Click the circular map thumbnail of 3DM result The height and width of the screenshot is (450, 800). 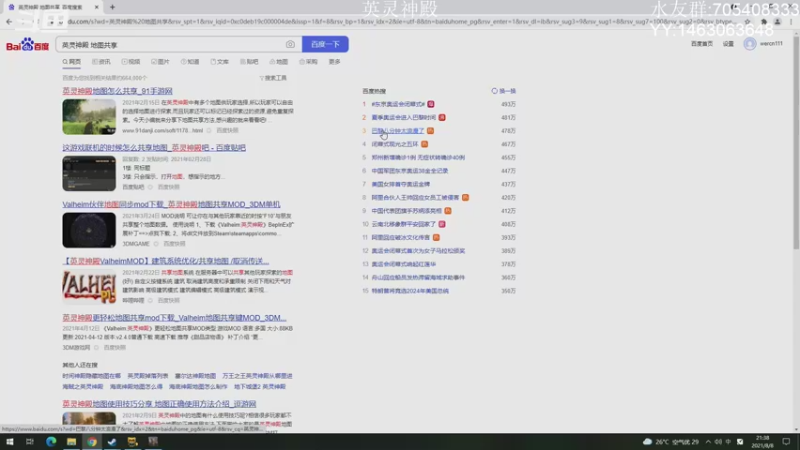tap(89, 230)
